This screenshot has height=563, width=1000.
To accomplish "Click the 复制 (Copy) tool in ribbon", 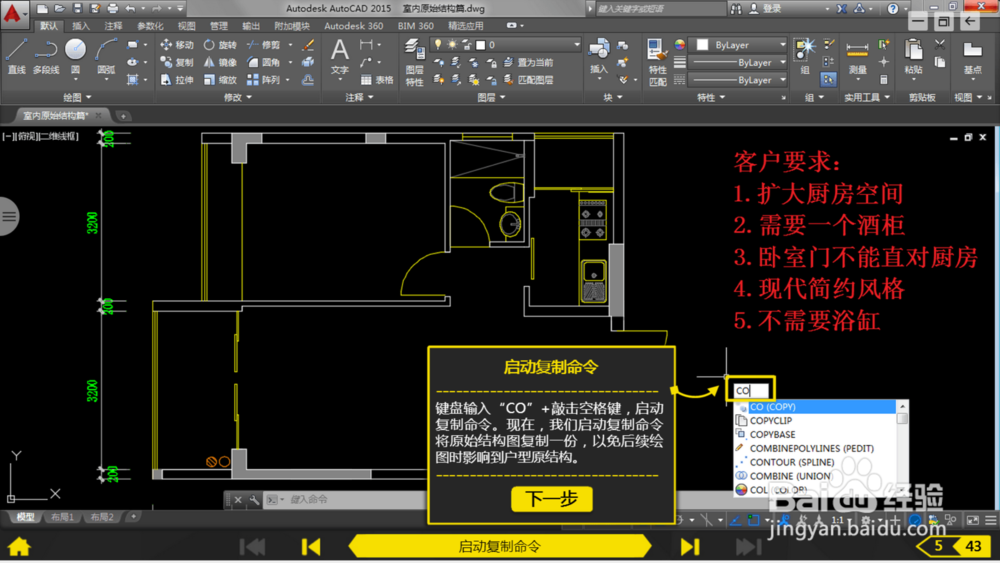I will (177, 62).
